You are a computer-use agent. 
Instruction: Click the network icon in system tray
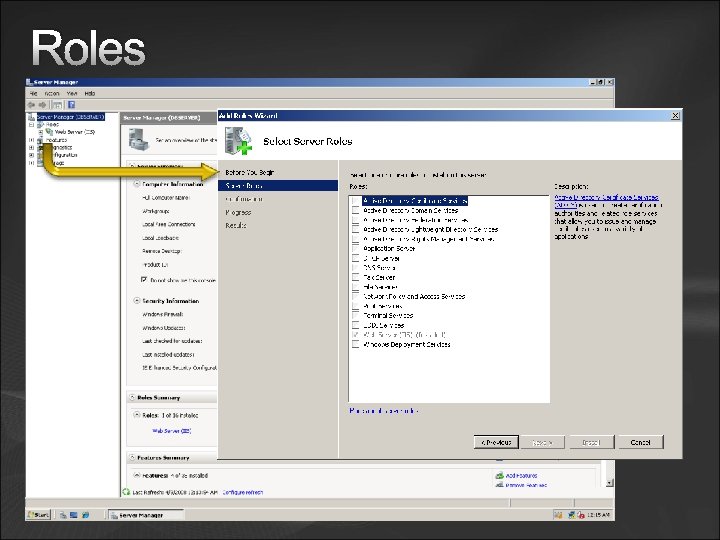click(572, 515)
